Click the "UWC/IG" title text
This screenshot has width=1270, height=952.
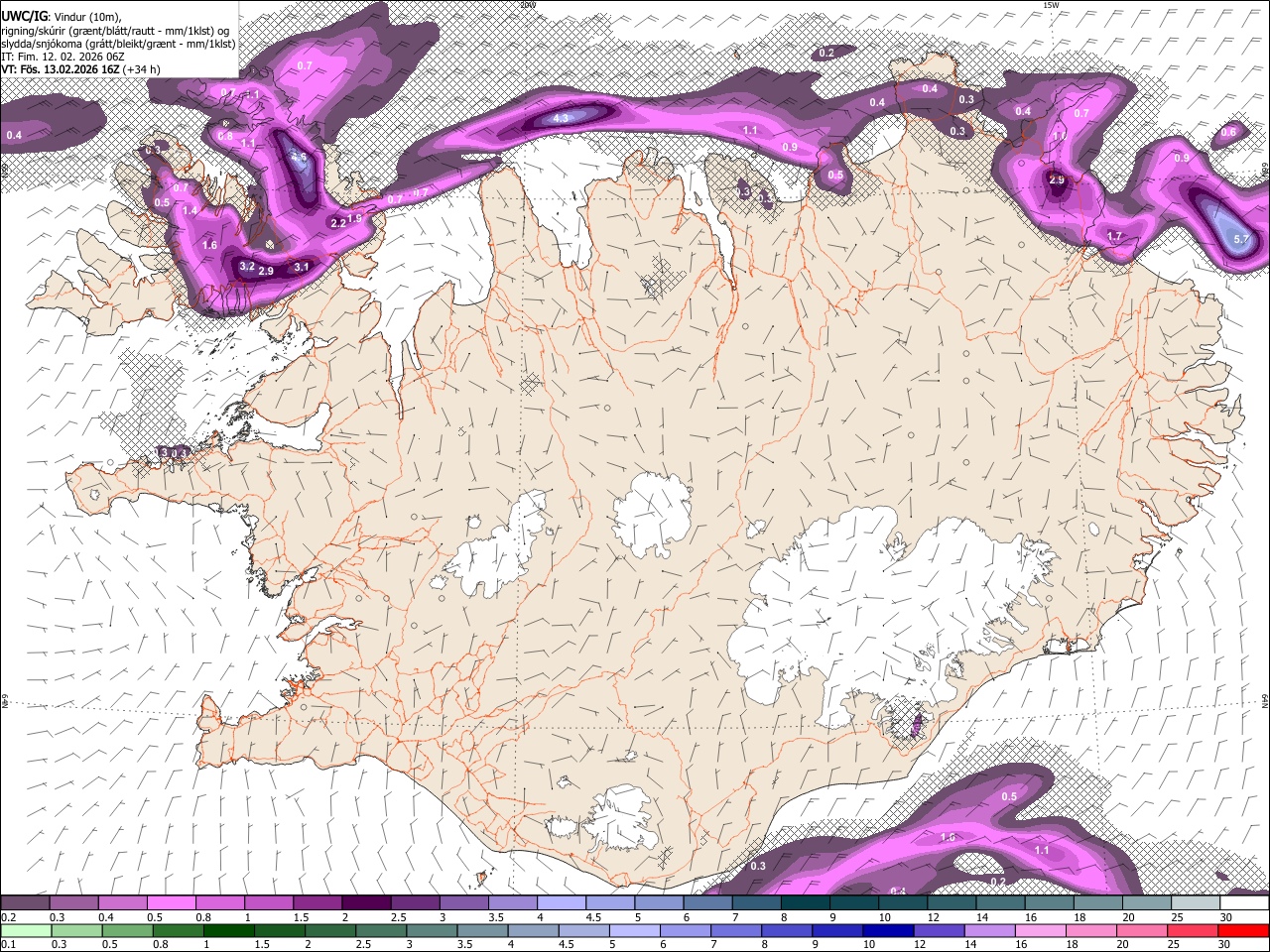point(24,17)
